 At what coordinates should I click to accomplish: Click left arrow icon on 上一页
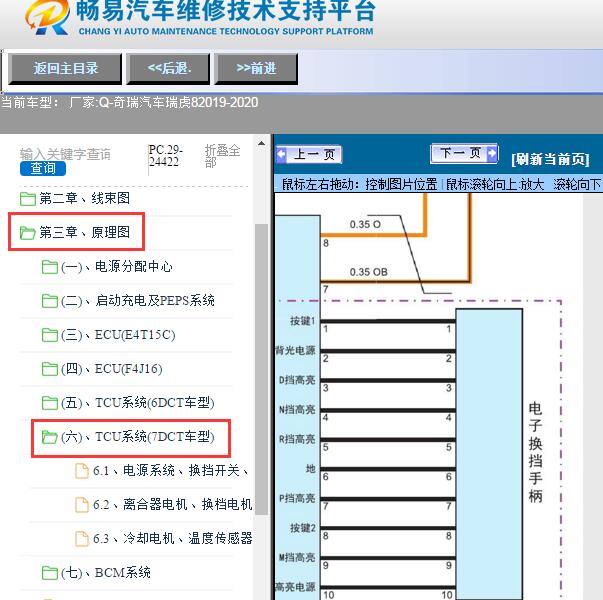point(282,155)
